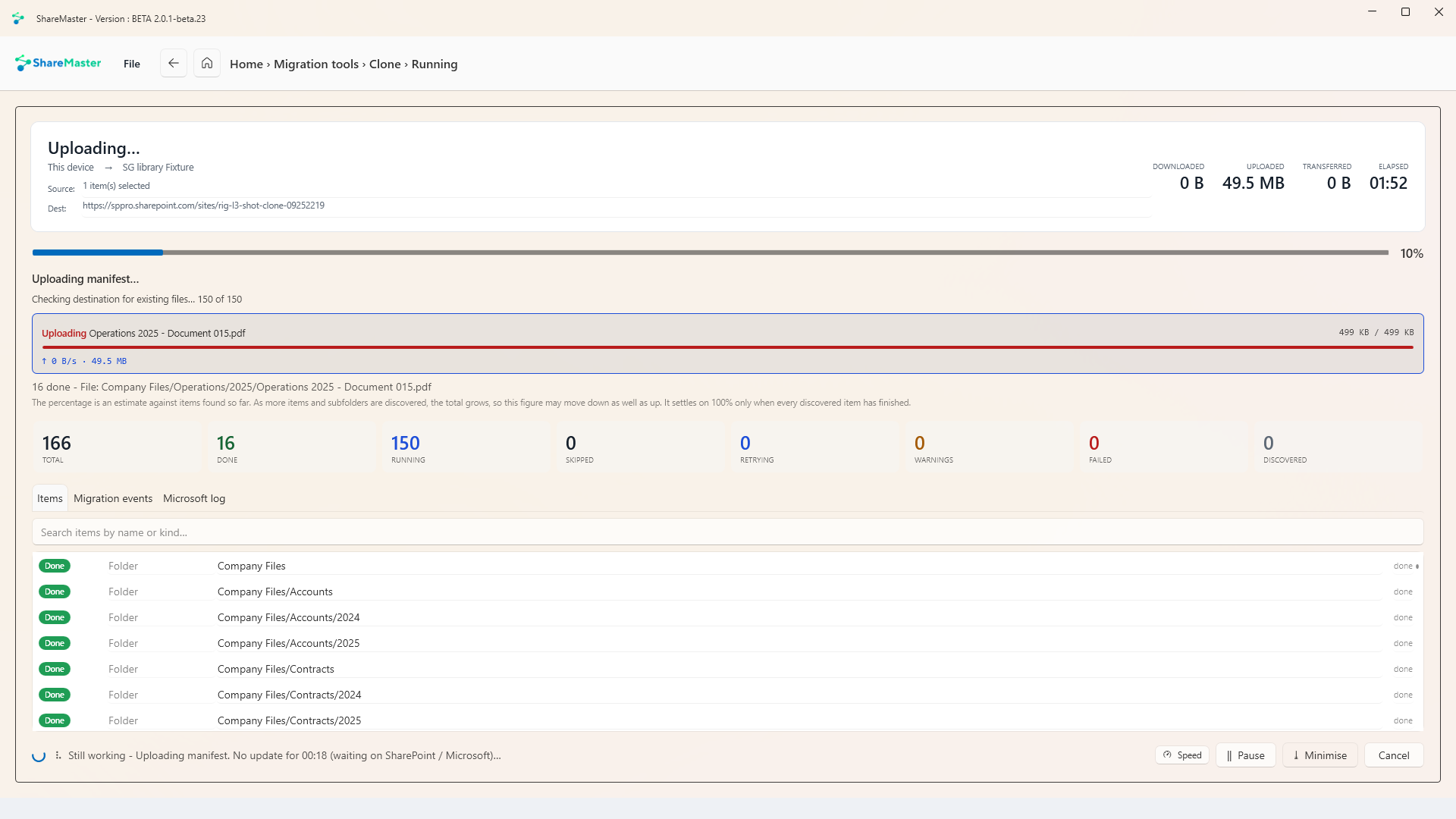Click the '0 B/s · 49.5 MB' speed text

(84, 361)
